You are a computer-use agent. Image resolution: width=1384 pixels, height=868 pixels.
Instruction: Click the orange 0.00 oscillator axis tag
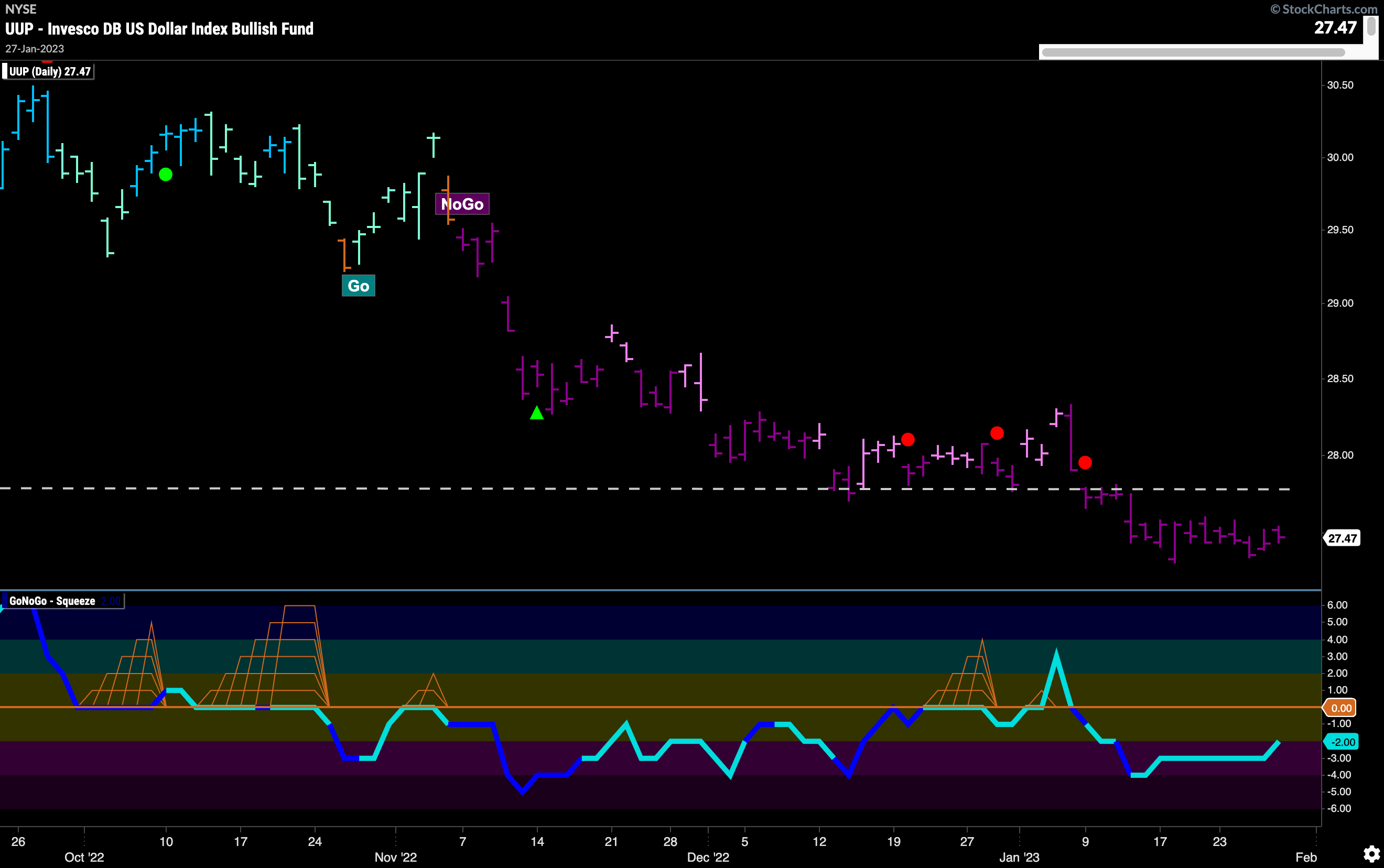[x=1340, y=708]
